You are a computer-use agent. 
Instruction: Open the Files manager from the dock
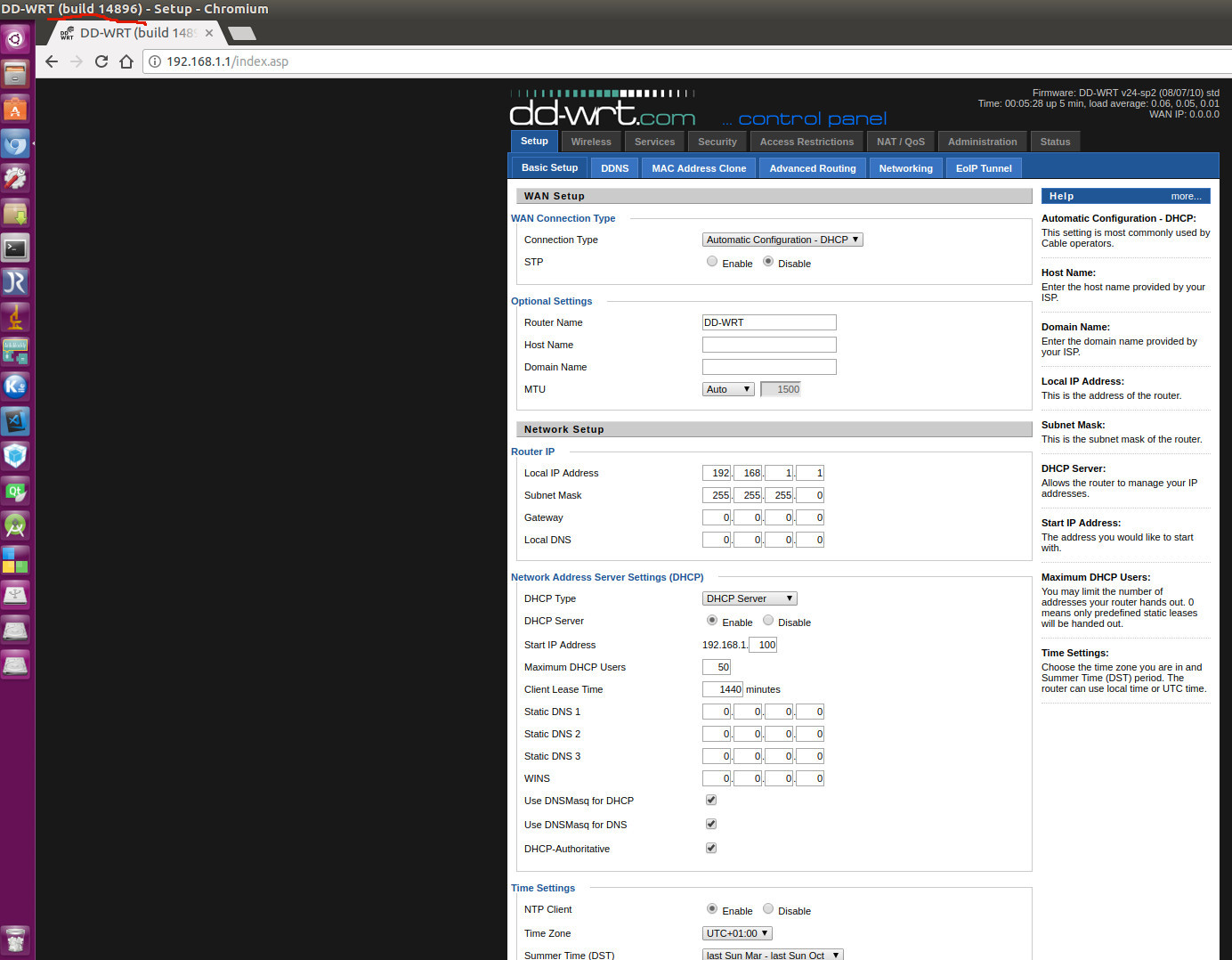(15, 74)
